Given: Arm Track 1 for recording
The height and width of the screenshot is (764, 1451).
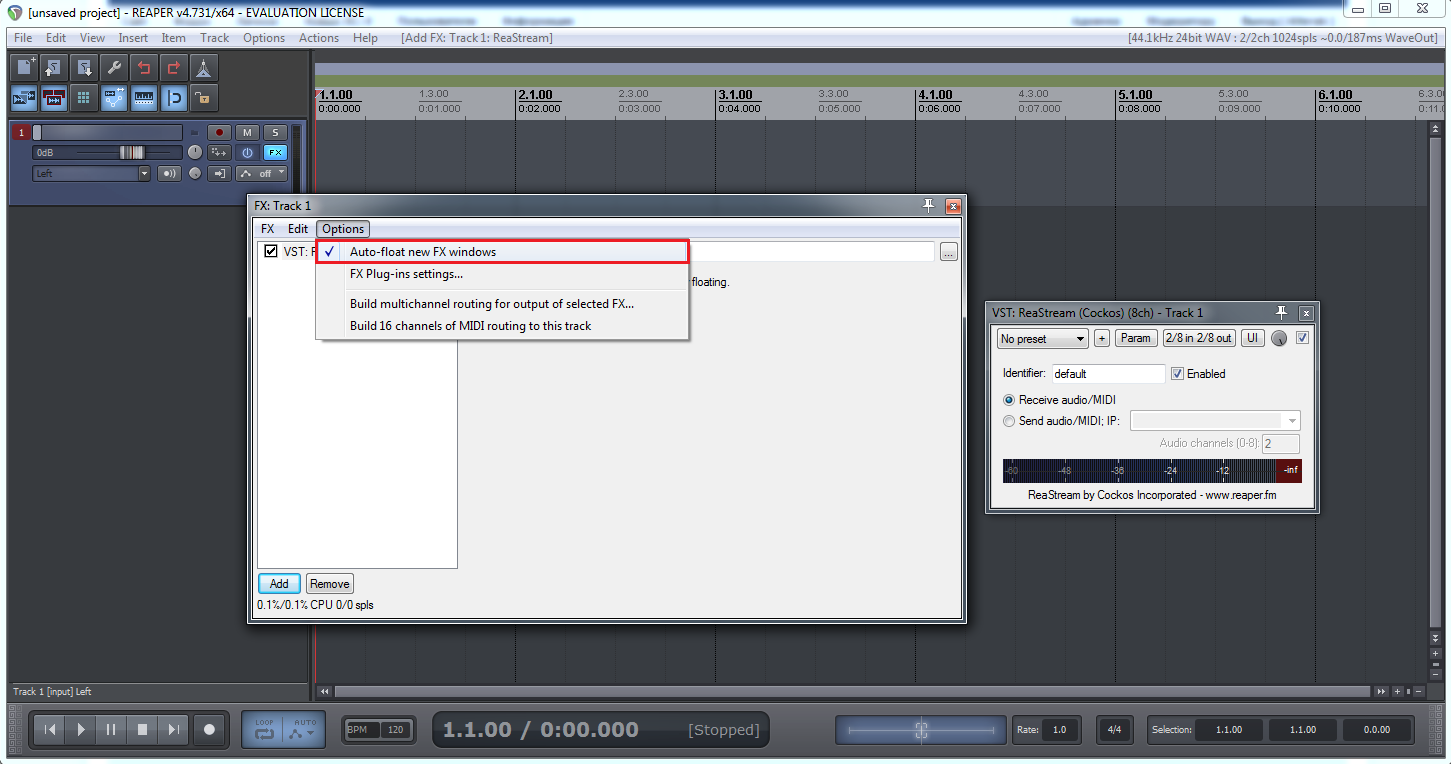Looking at the screenshot, I should (219, 133).
